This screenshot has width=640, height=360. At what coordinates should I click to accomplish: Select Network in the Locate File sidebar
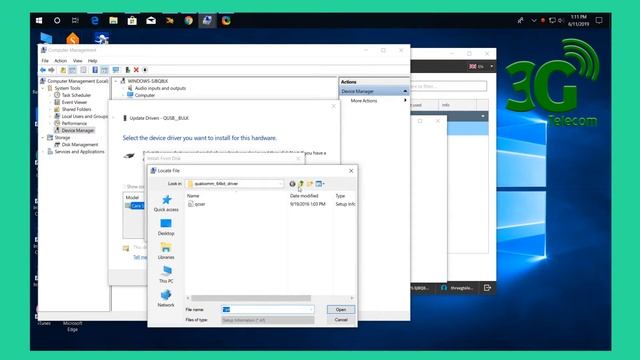coord(166,299)
